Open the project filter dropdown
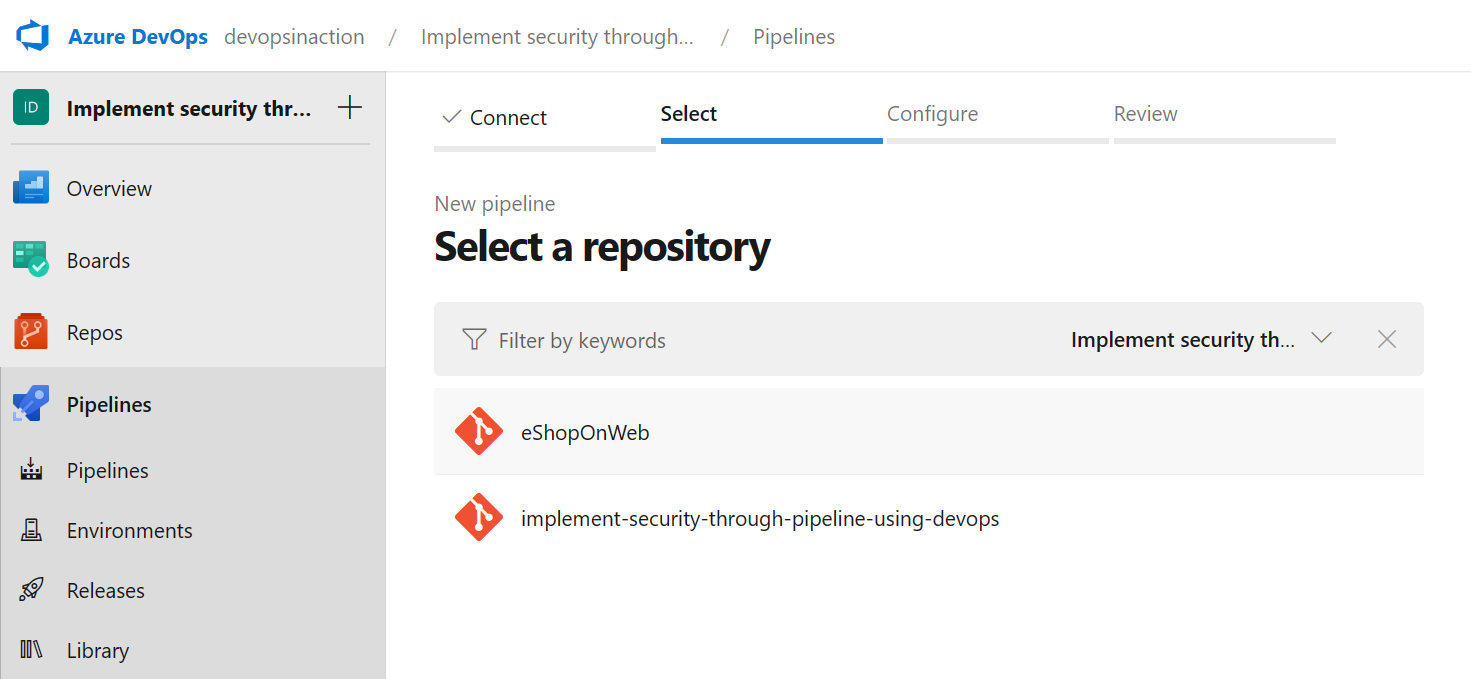The width and height of the screenshot is (1471, 679). [1200, 339]
